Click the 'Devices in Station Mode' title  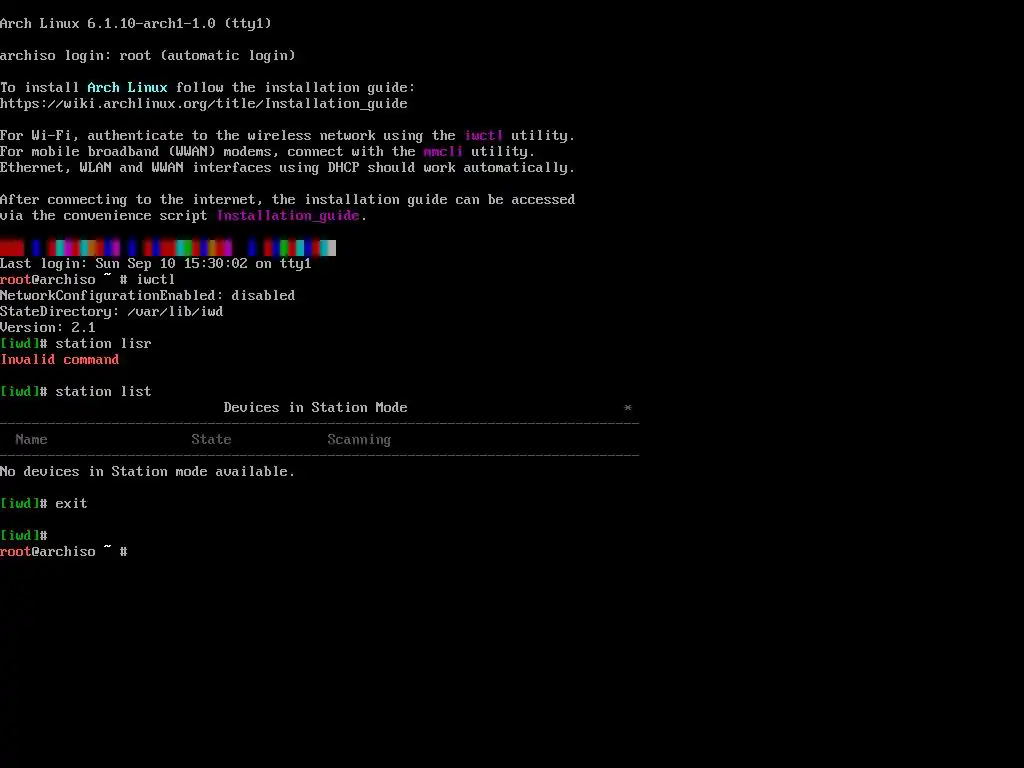tap(315, 408)
